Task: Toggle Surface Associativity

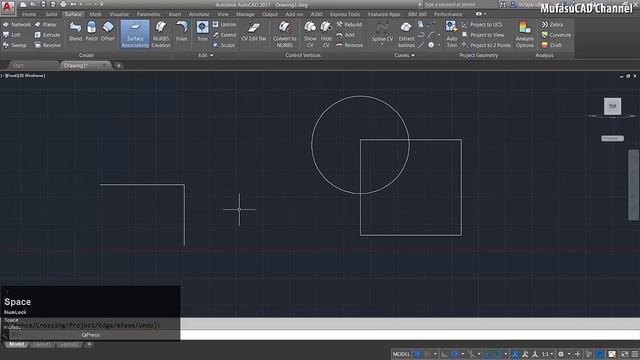Action: click(135, 34)
